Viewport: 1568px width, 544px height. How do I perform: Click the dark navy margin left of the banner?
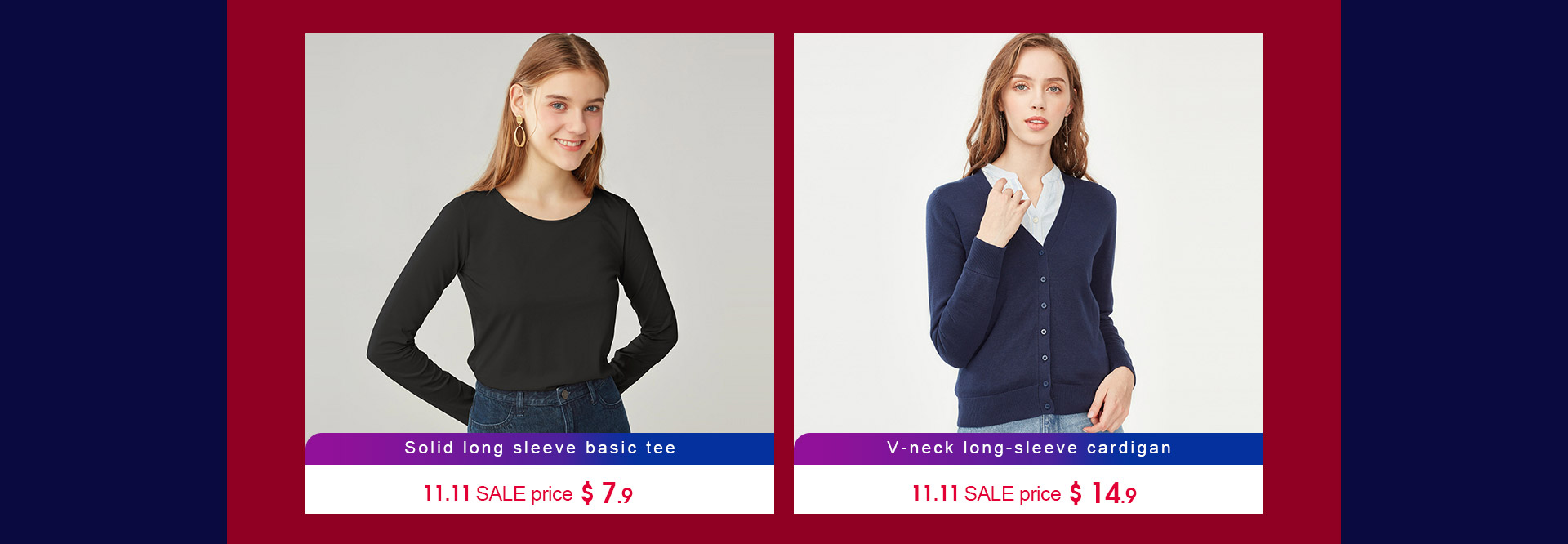114,272
